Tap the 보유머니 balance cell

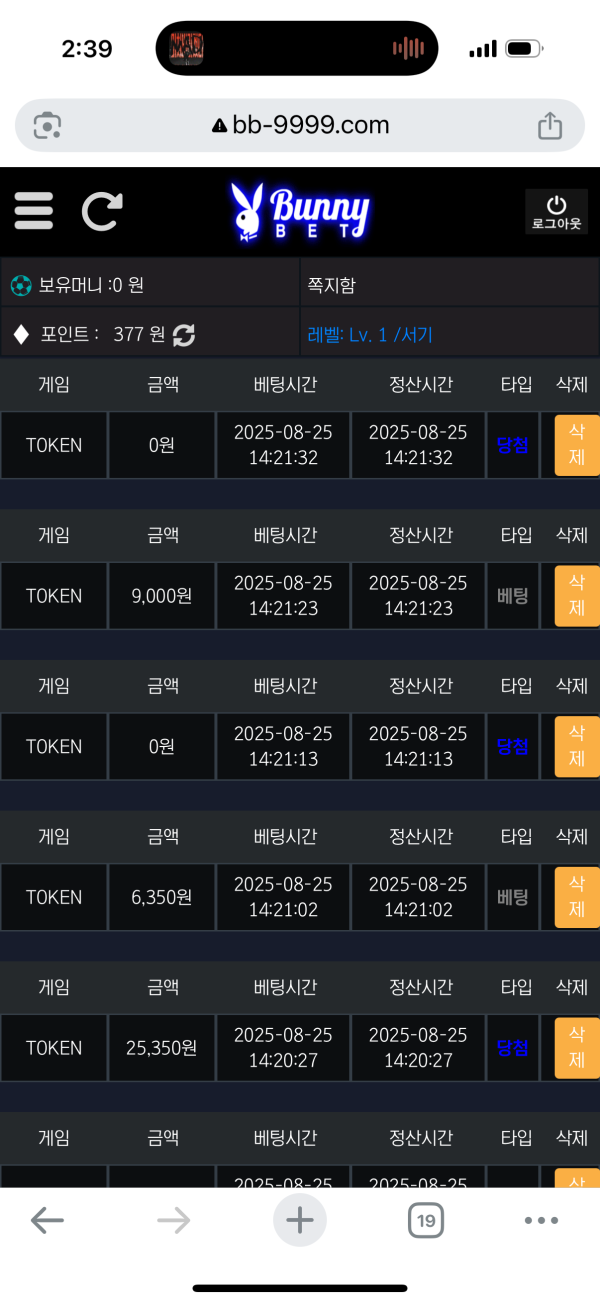[150, 285]
